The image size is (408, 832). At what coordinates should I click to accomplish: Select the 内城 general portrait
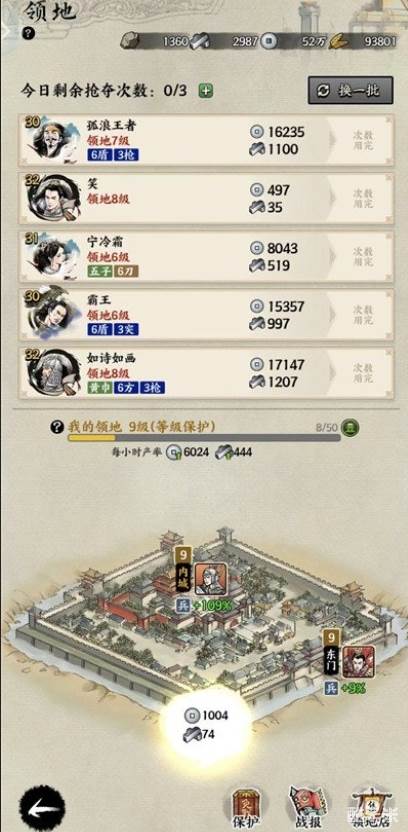point(211,579)
